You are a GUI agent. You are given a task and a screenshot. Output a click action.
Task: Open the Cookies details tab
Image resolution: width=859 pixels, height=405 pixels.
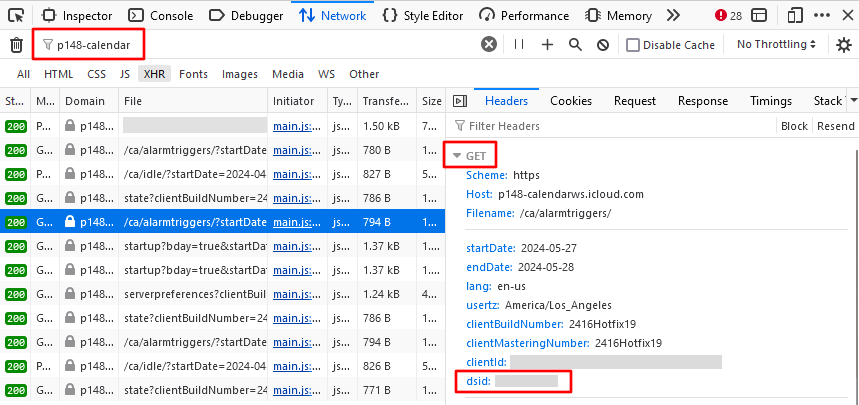(571, 101)
